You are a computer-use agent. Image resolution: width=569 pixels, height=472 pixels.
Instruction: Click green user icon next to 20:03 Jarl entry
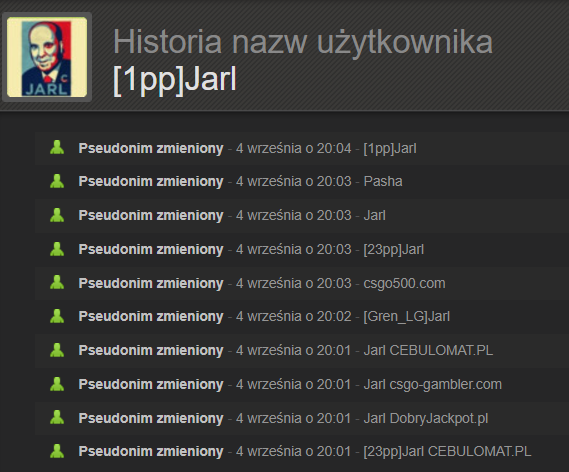(x=57, y=215)
